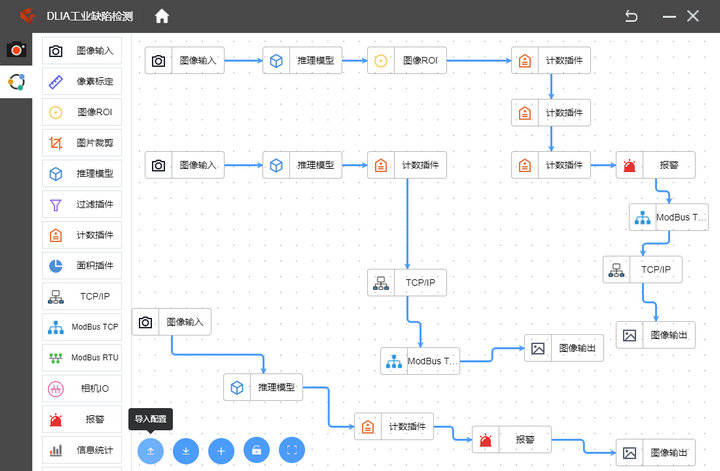
Task: Toggle the canvas lock button
Action: (x=256, y=451)
